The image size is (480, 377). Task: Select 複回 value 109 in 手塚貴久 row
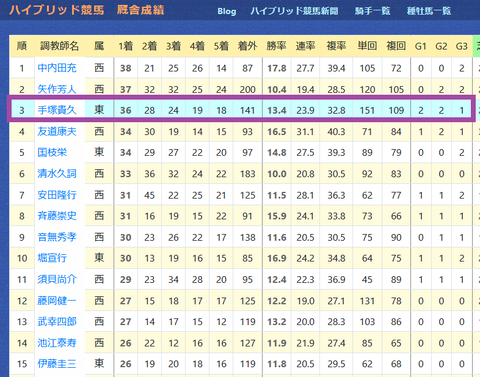click(x=396, y=110)
